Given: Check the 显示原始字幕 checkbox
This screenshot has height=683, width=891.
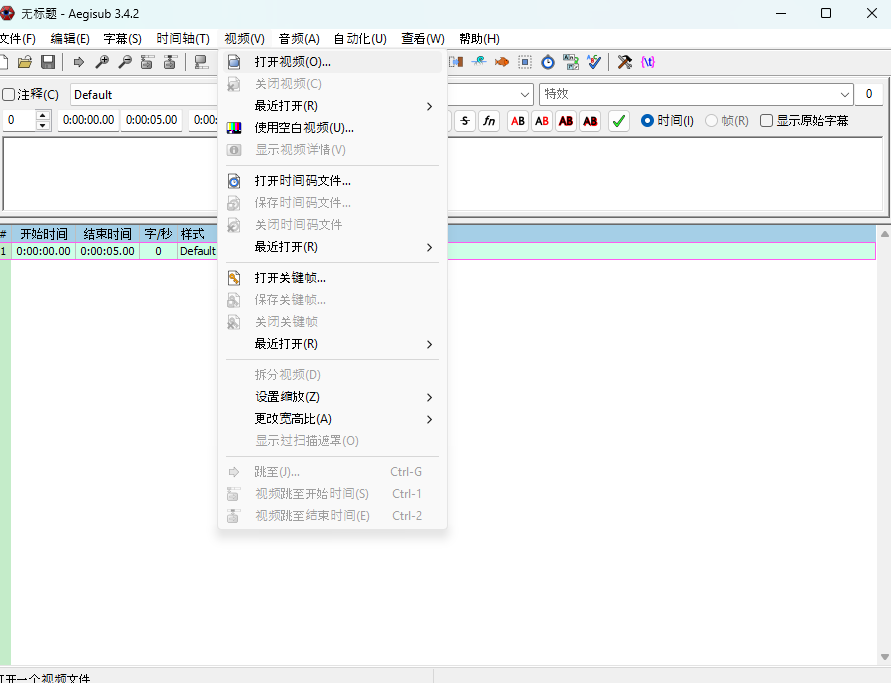Looking at the screenshot, I should (767, 121).
